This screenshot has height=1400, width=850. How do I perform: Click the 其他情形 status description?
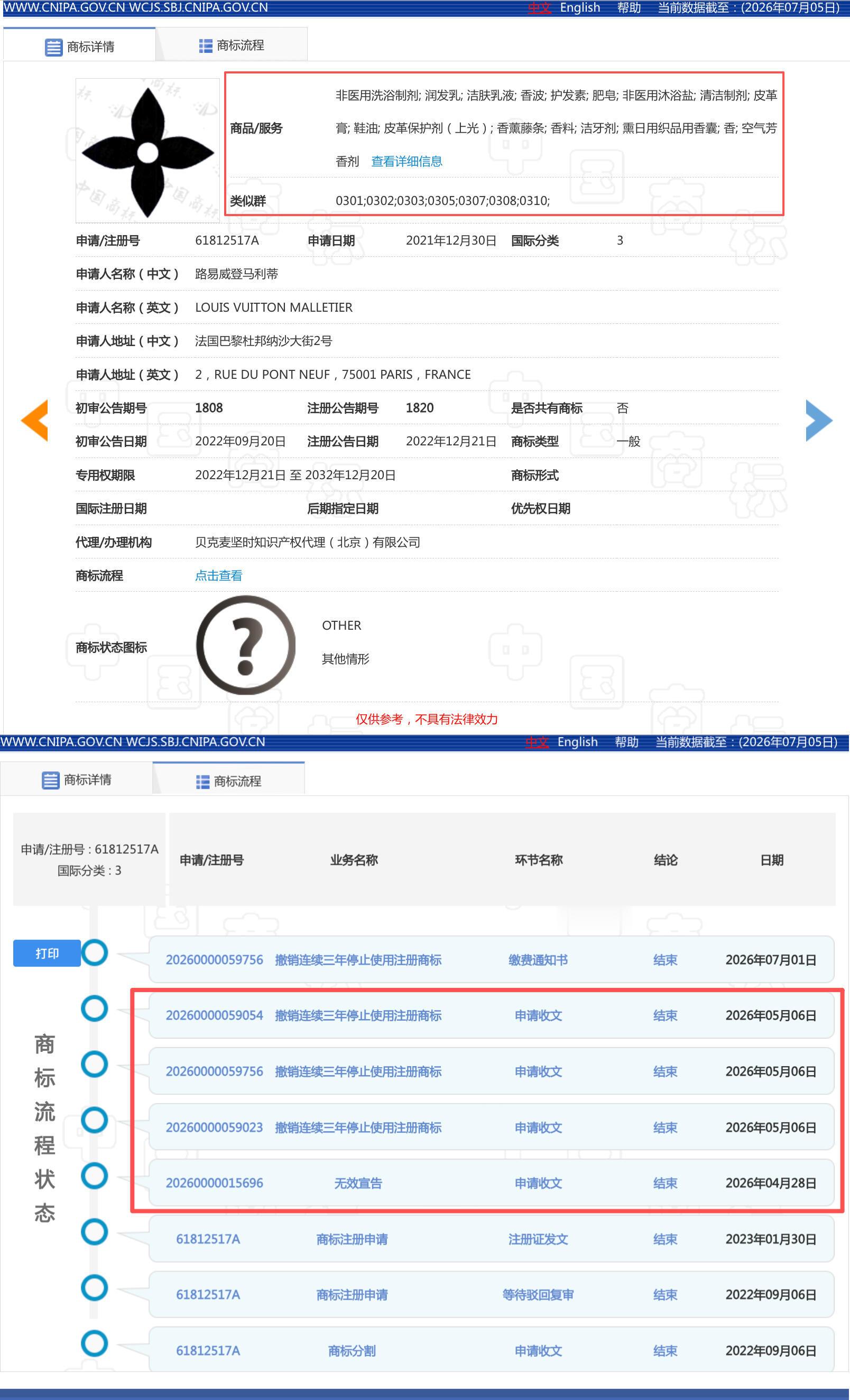(346, 659)
